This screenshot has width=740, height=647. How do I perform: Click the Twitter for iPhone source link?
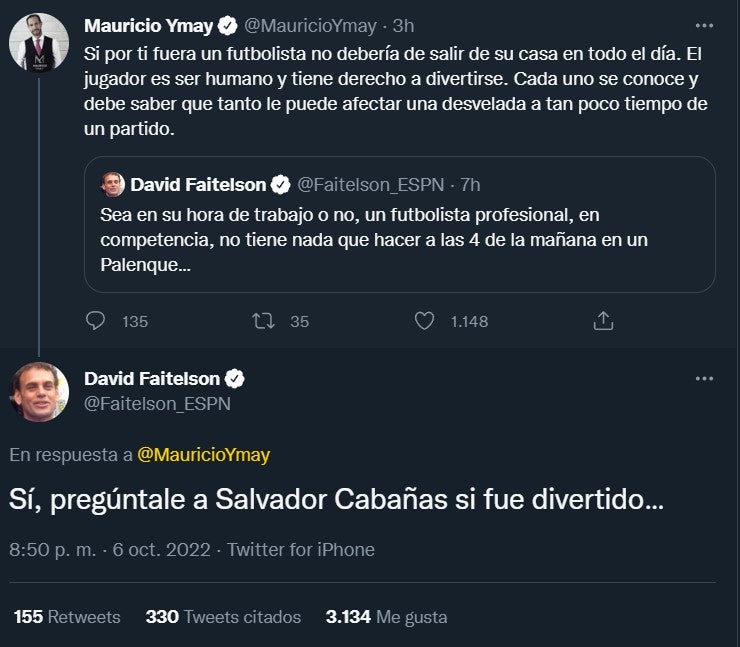pyautogui.click(x=301, y=550)
